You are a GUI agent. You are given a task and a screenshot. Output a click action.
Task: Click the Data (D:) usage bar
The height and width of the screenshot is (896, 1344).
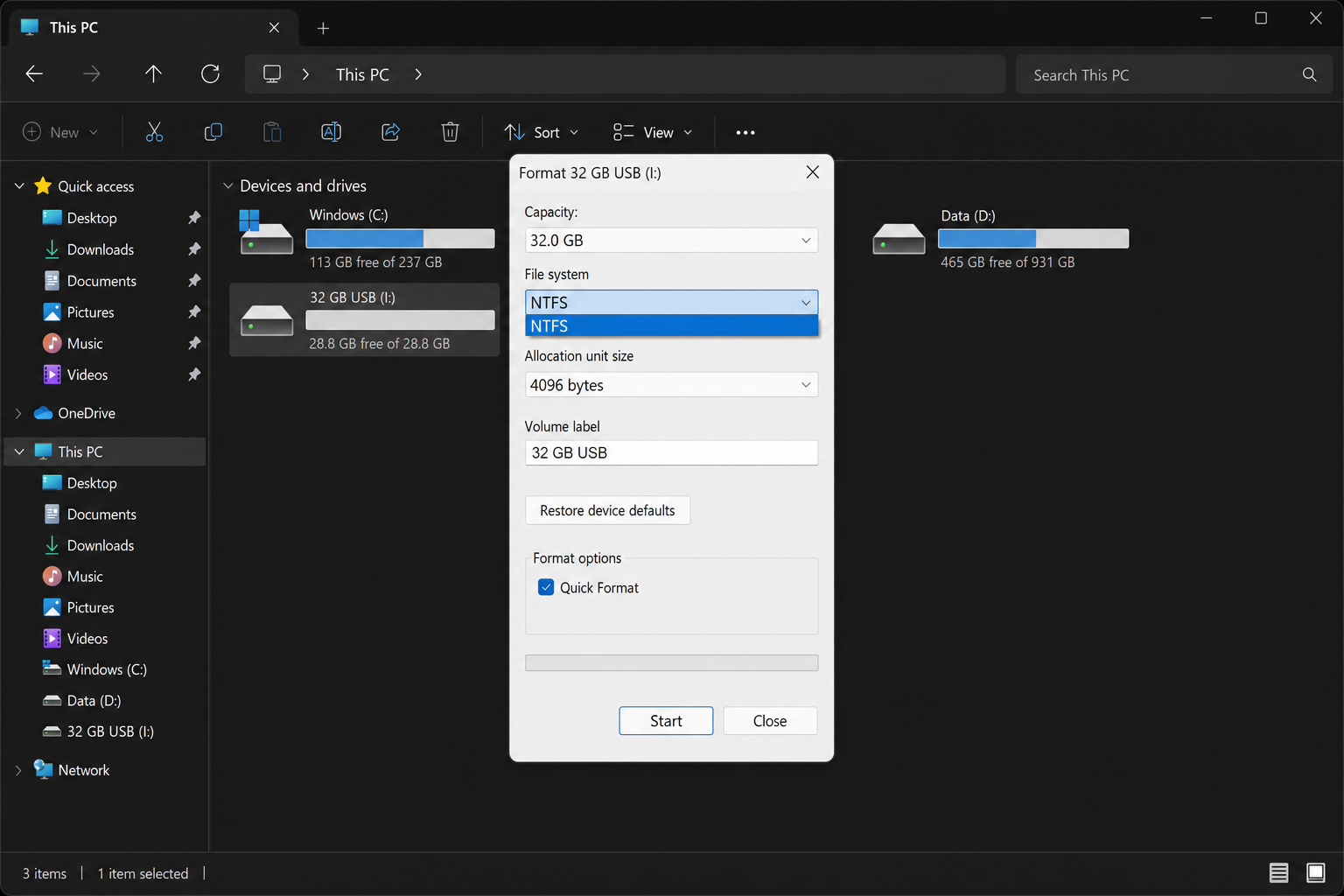[1033, 238]
